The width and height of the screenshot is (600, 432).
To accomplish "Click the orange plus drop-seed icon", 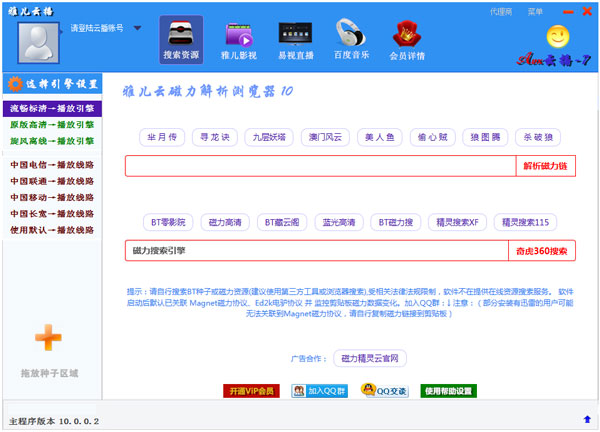I will click(48, 337).
